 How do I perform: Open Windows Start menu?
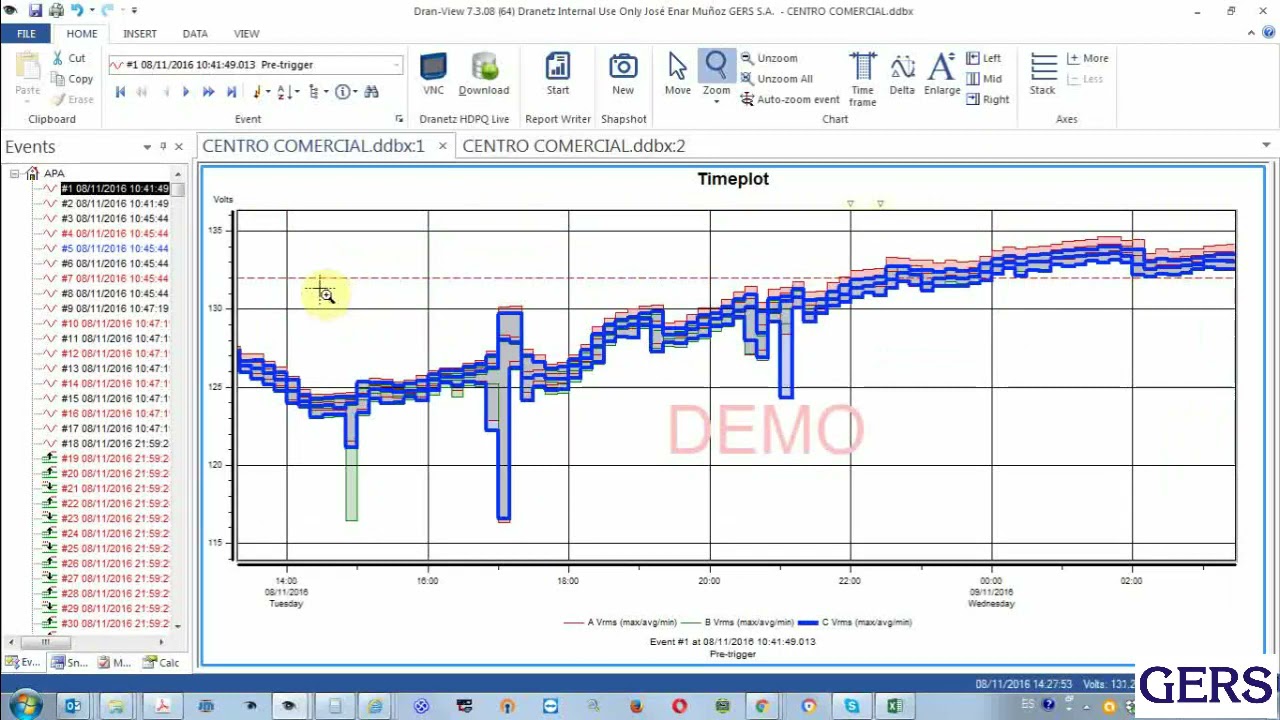(x=24, y=706)
